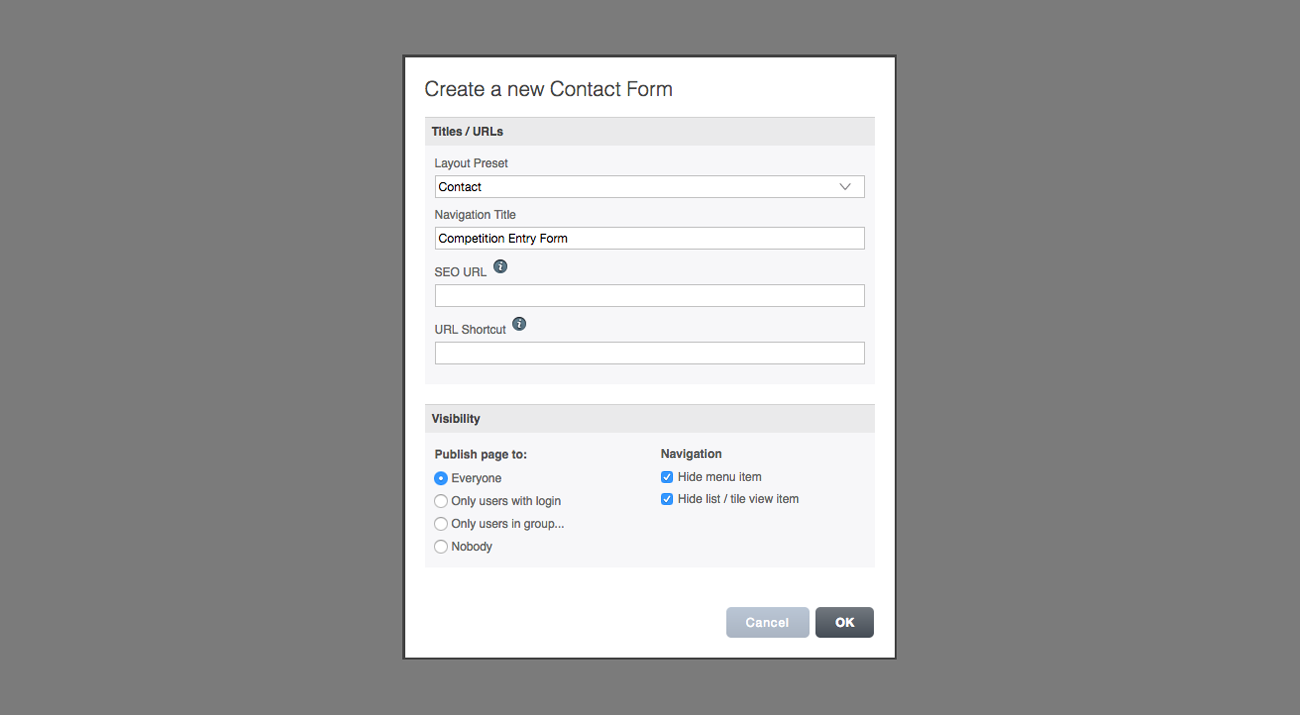Click the Titles / URLs section header
Viewport: 1300px width, 715px height.
467,131
